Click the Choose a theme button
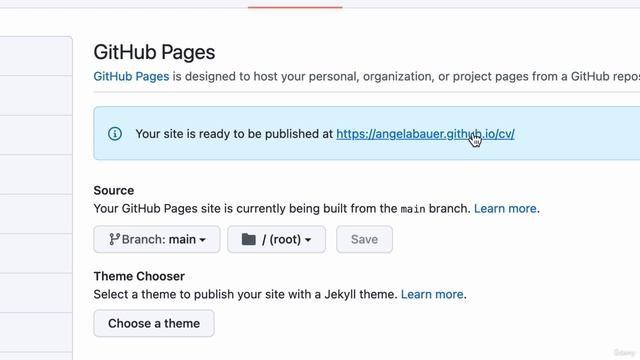 (x=154, y=323)
